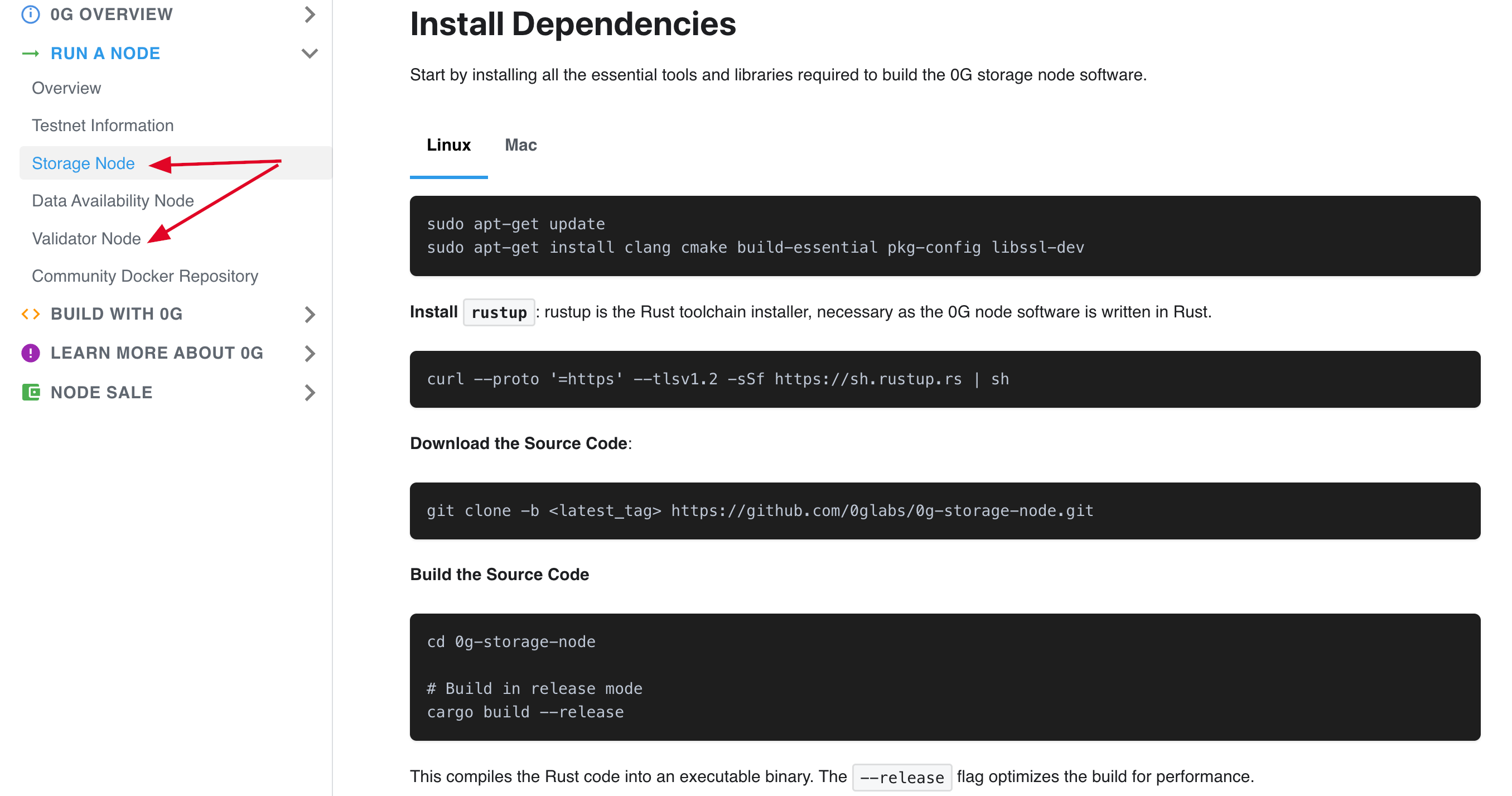This screenshot has width=1512, height=796.
Task: Click the orange code brackets icon
Action: [31, 314]
